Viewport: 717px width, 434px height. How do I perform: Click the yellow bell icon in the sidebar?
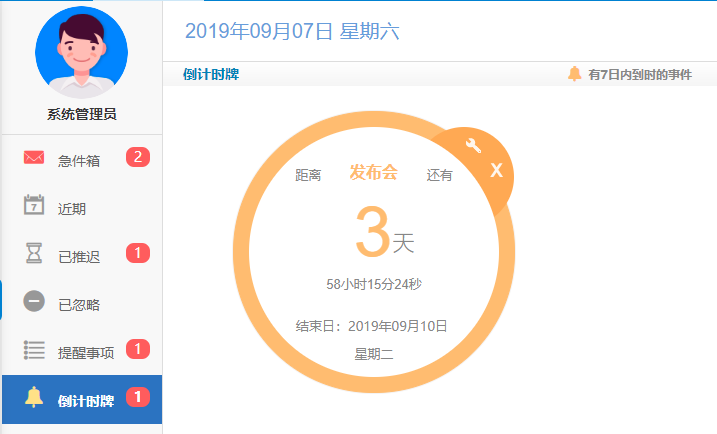(35, 398)
